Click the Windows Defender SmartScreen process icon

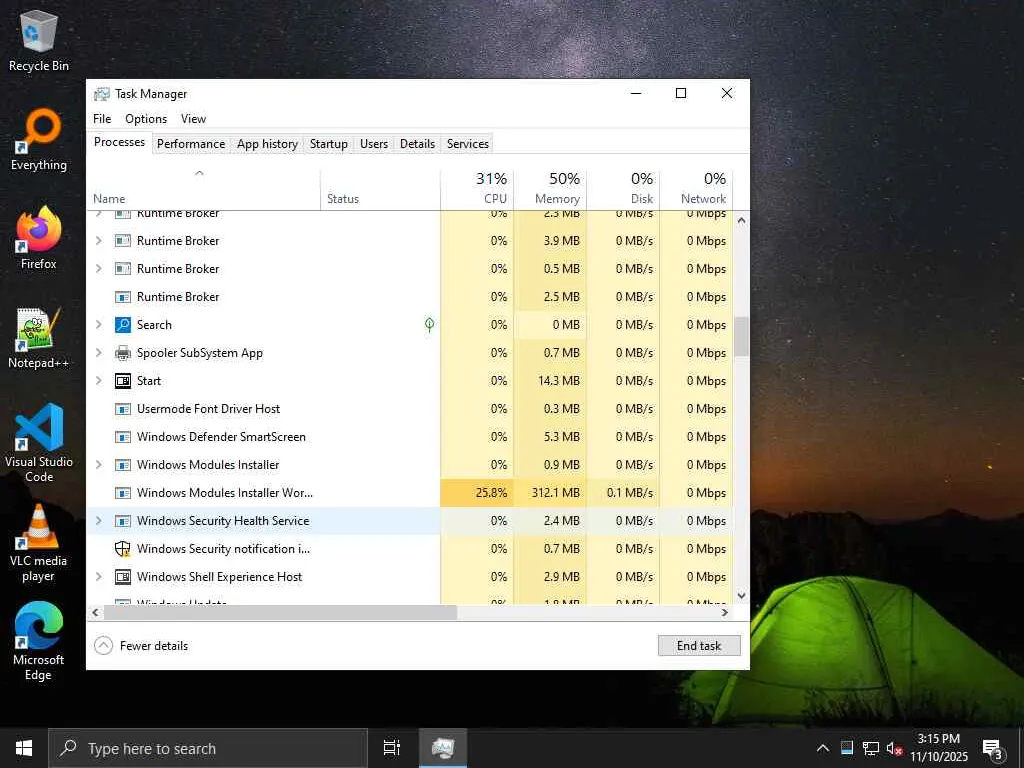123,437
